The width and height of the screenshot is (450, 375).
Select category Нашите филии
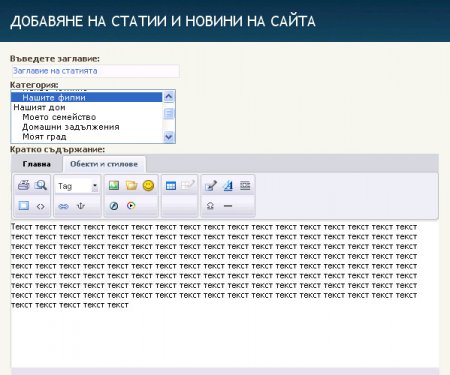tap(87, 98)
